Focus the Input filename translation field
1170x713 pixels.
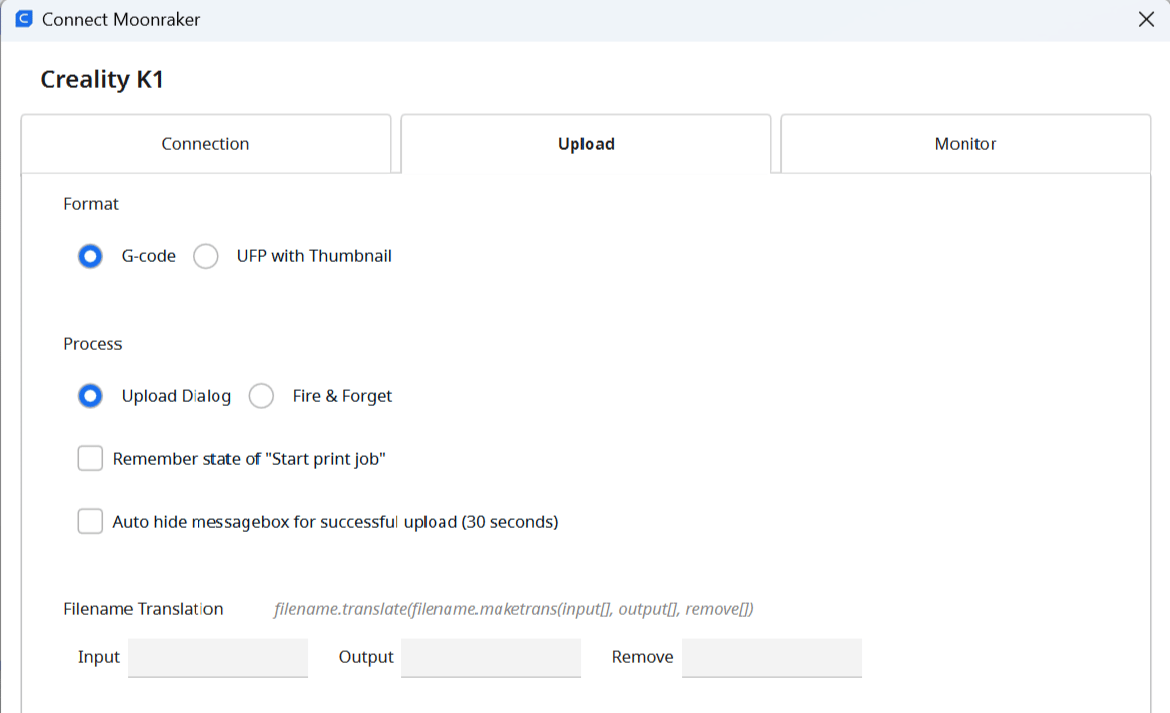218,658
